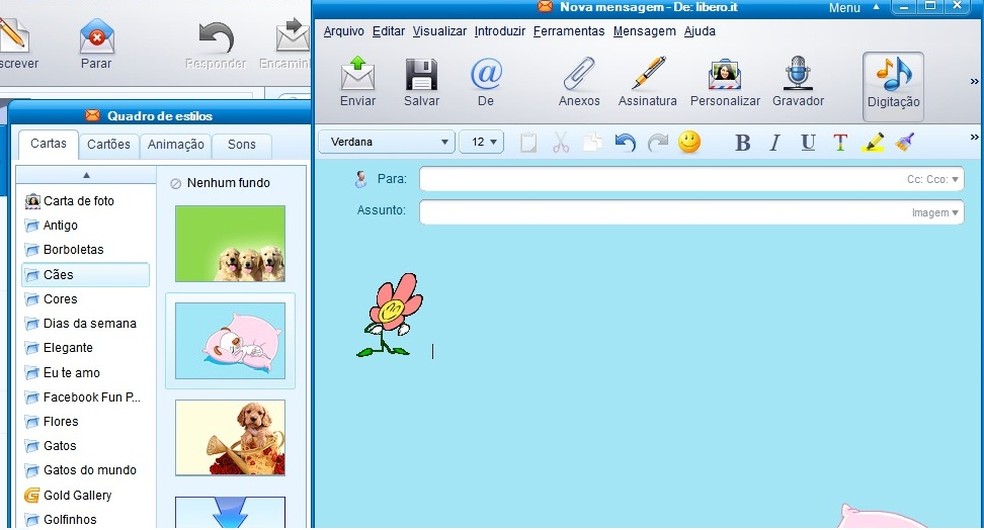Save the message with Salvar floppy icon
Image resolution: width=984 pixels, height=530 pixels.
tap(421, 82)
